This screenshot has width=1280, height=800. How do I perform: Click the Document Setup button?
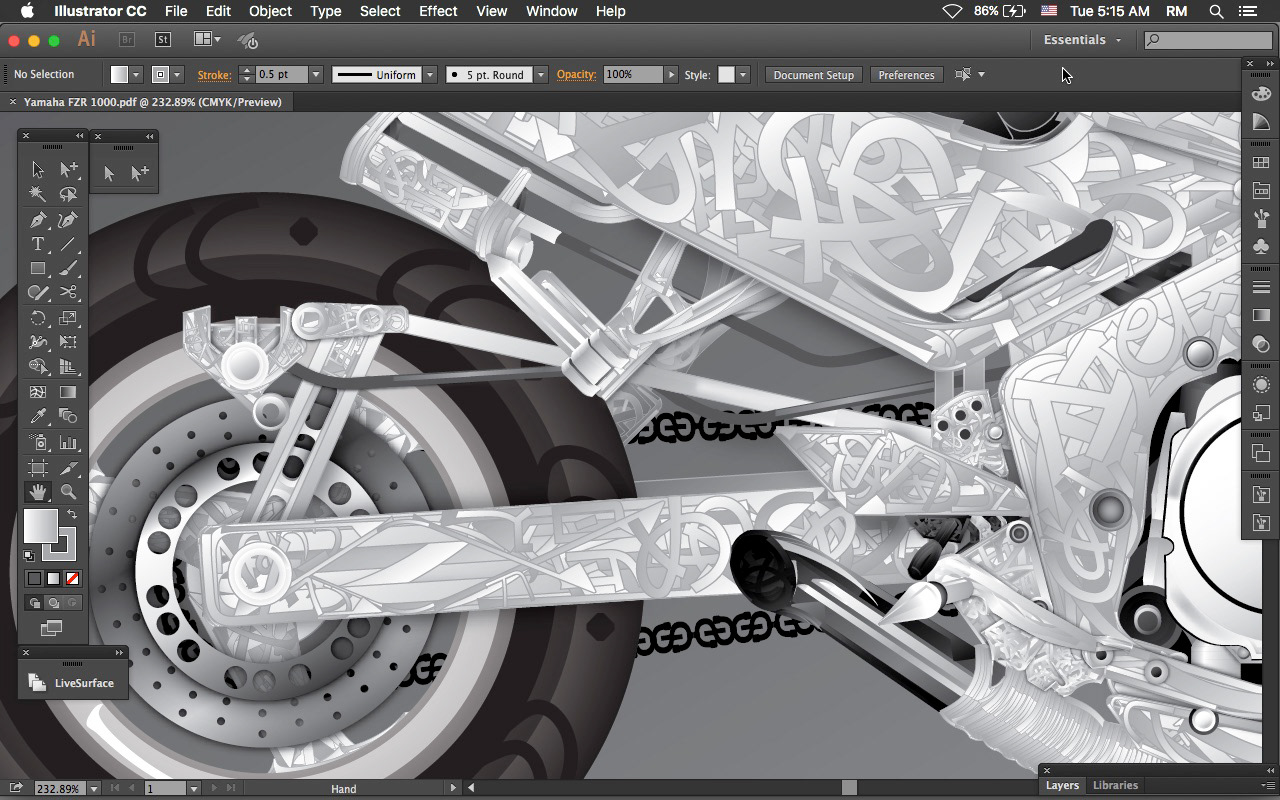pos(814,75)
